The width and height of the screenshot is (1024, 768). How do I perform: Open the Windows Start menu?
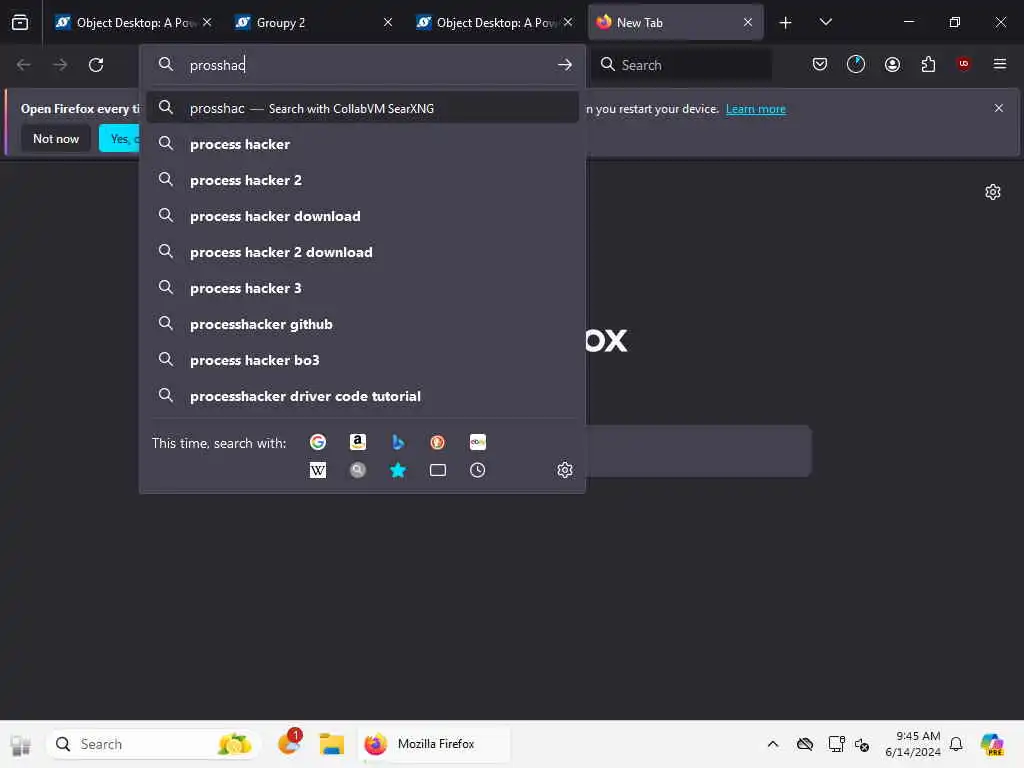[21, 744]
